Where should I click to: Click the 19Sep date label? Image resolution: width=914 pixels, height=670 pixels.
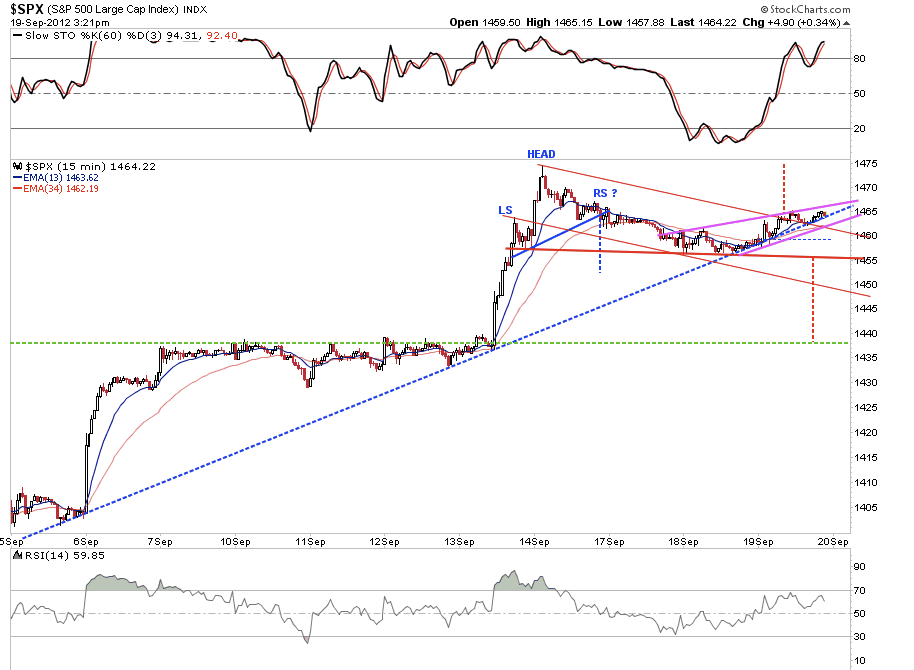point(758,542)
